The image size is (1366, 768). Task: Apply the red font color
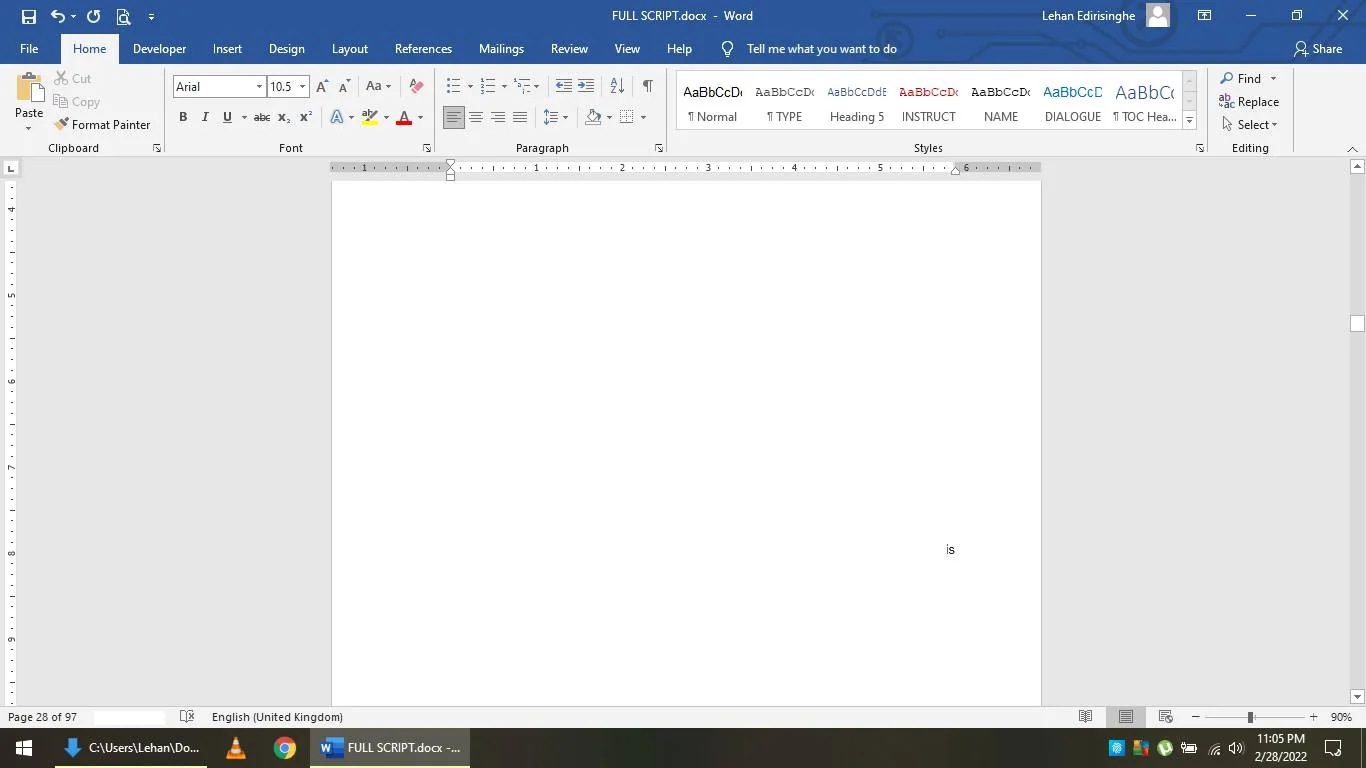[x=404, y=117]
